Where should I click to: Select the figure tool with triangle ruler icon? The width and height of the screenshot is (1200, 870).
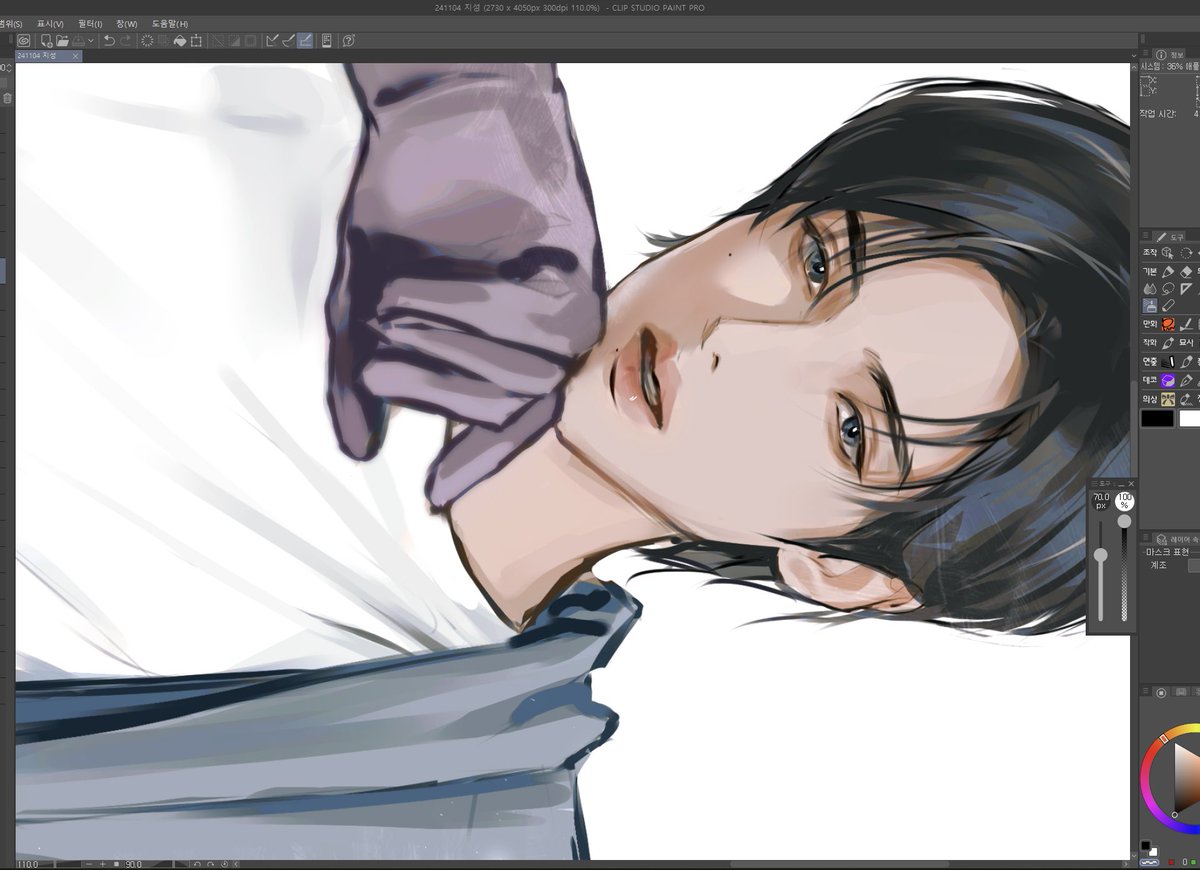1187,288
